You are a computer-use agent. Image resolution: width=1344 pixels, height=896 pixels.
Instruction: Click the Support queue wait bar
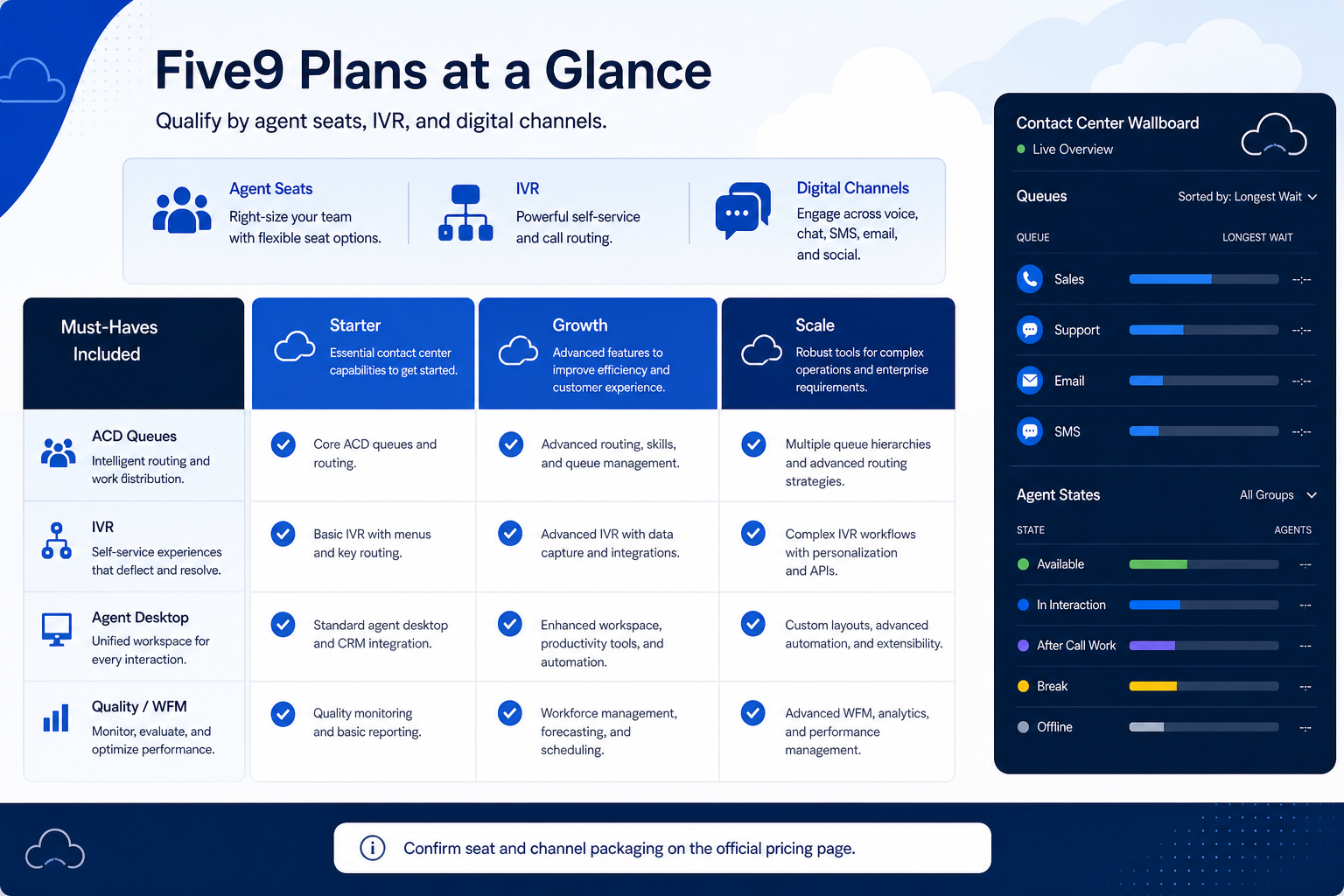[1204, 330]
